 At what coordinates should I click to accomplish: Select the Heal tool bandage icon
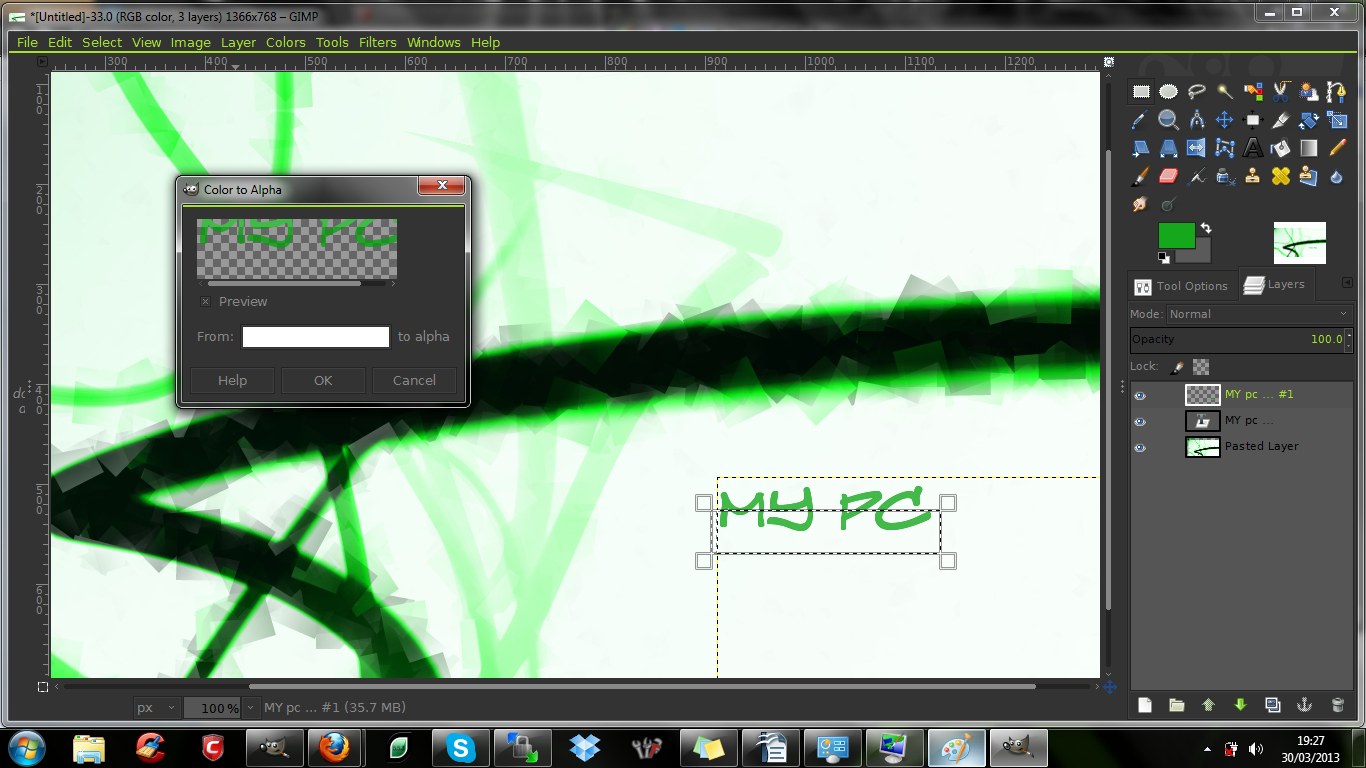tap(1280, 176)
